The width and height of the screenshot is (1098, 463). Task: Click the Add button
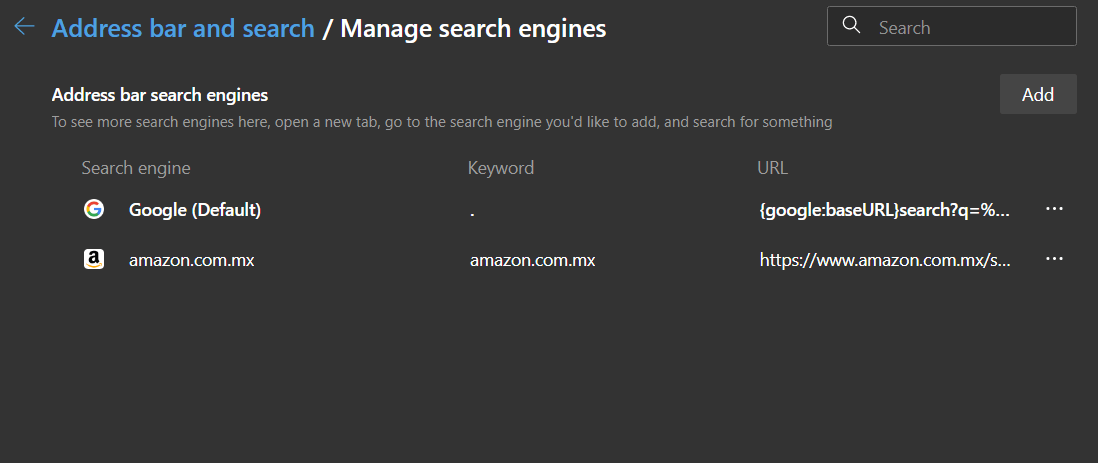(x=1037, y=94)
